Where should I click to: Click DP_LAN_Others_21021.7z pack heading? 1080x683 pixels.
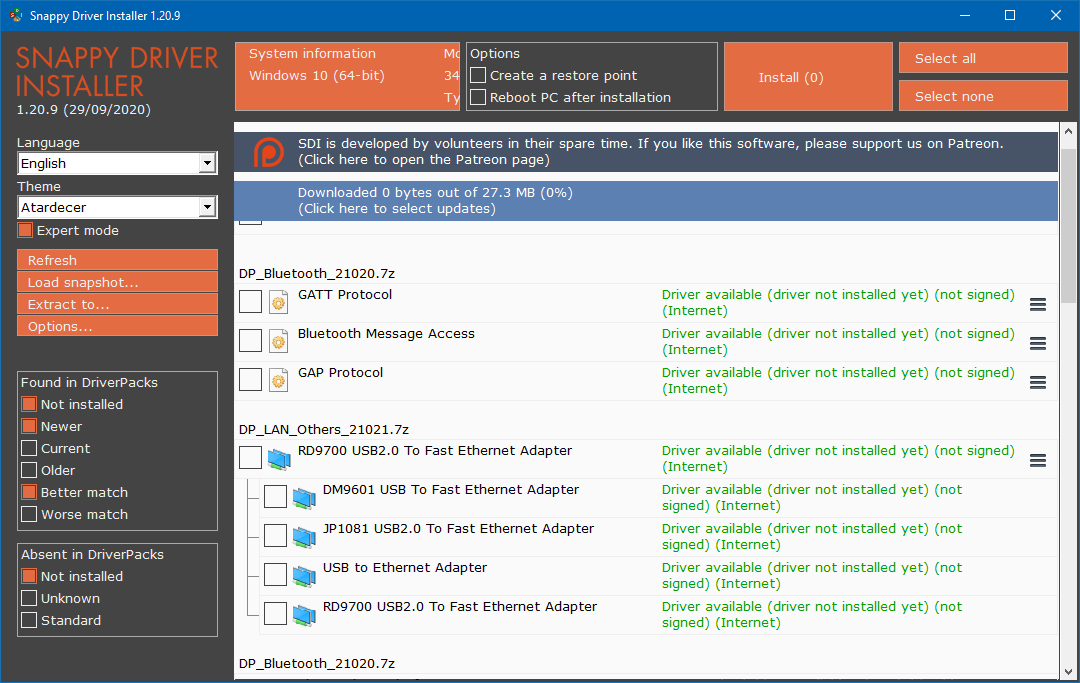point(324,430)
